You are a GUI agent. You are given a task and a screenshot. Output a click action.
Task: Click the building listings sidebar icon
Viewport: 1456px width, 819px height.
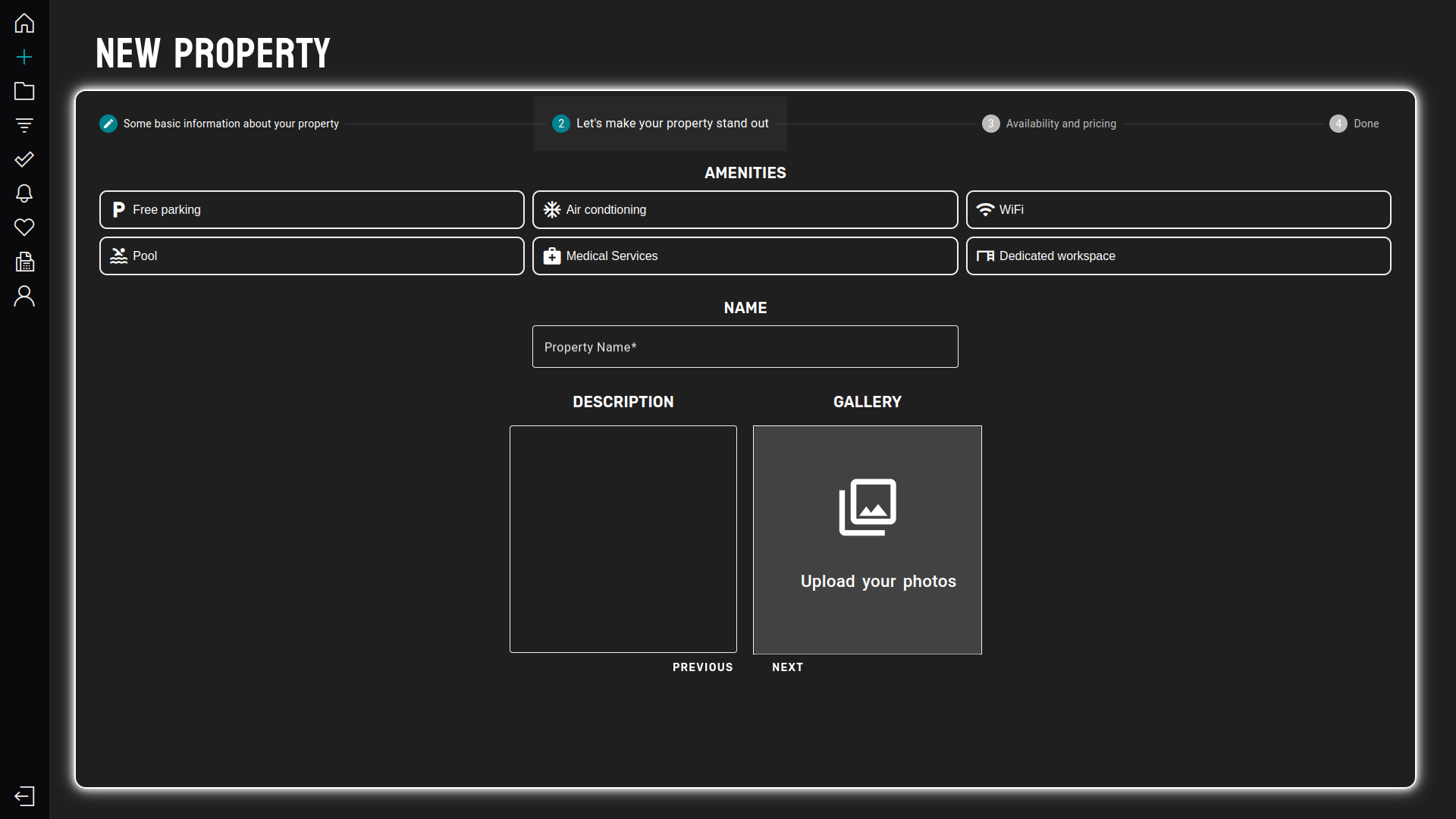24,262
